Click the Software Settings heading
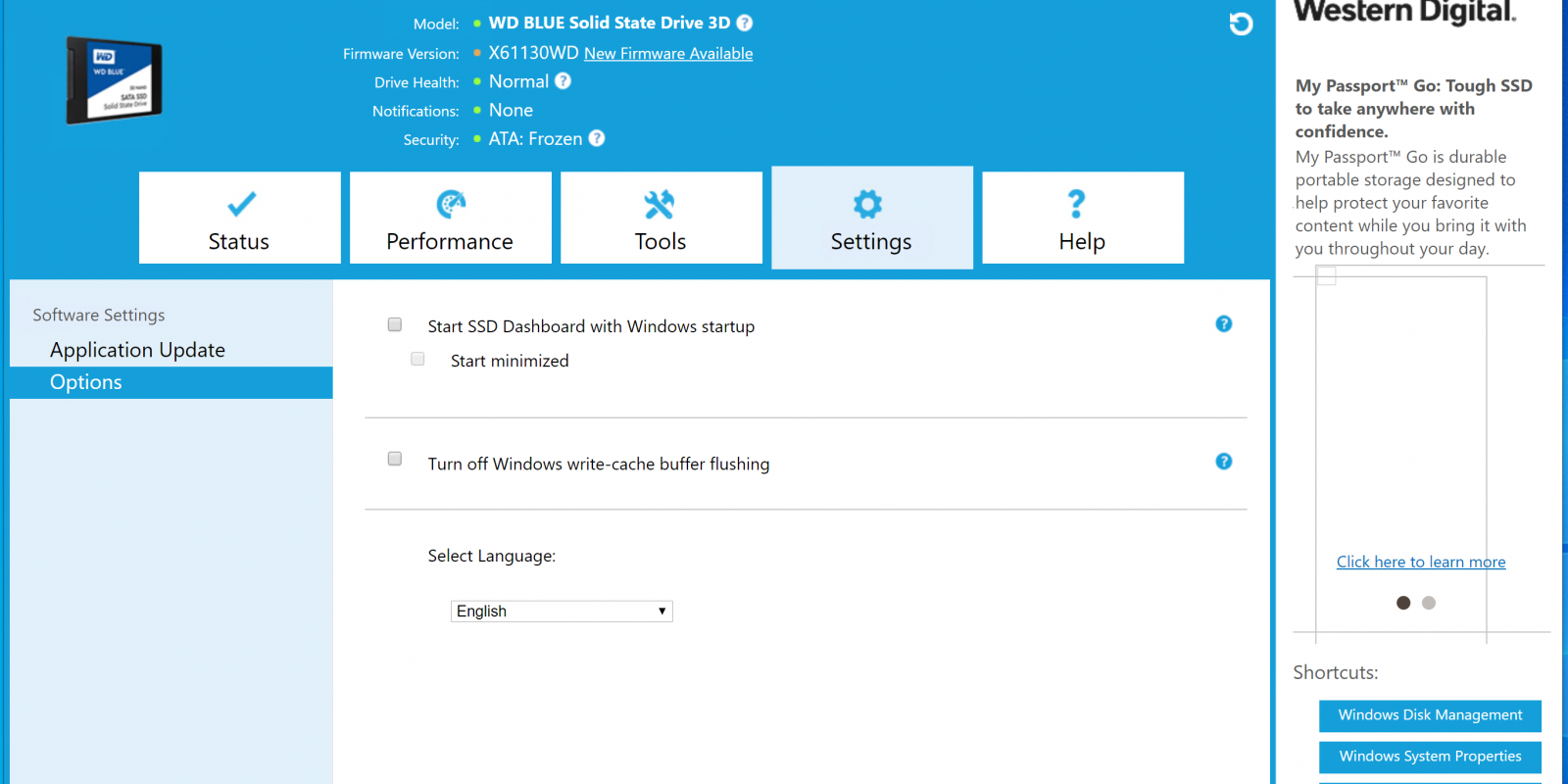Viewport: 1568px width, 784px height. [99, 315]
